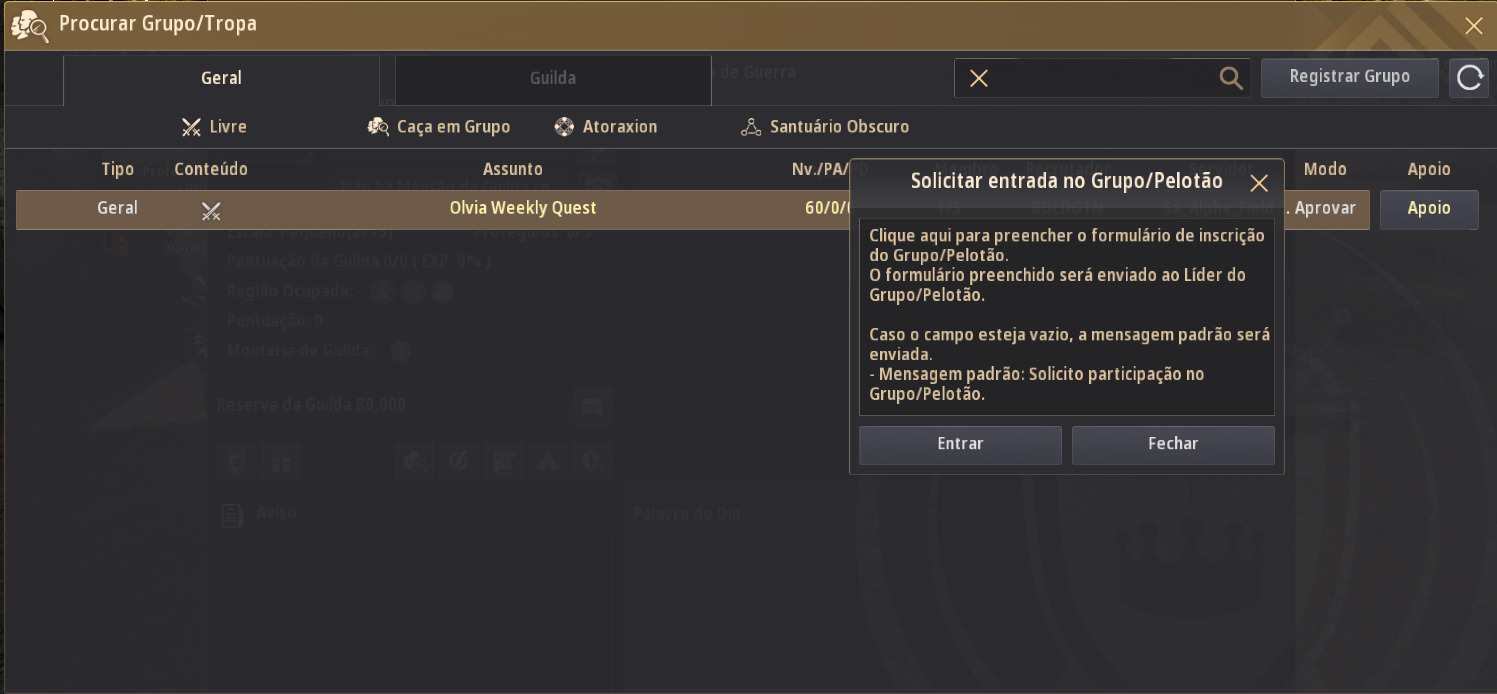
Task: Click the Assunto column header
Action: [512, 169]
